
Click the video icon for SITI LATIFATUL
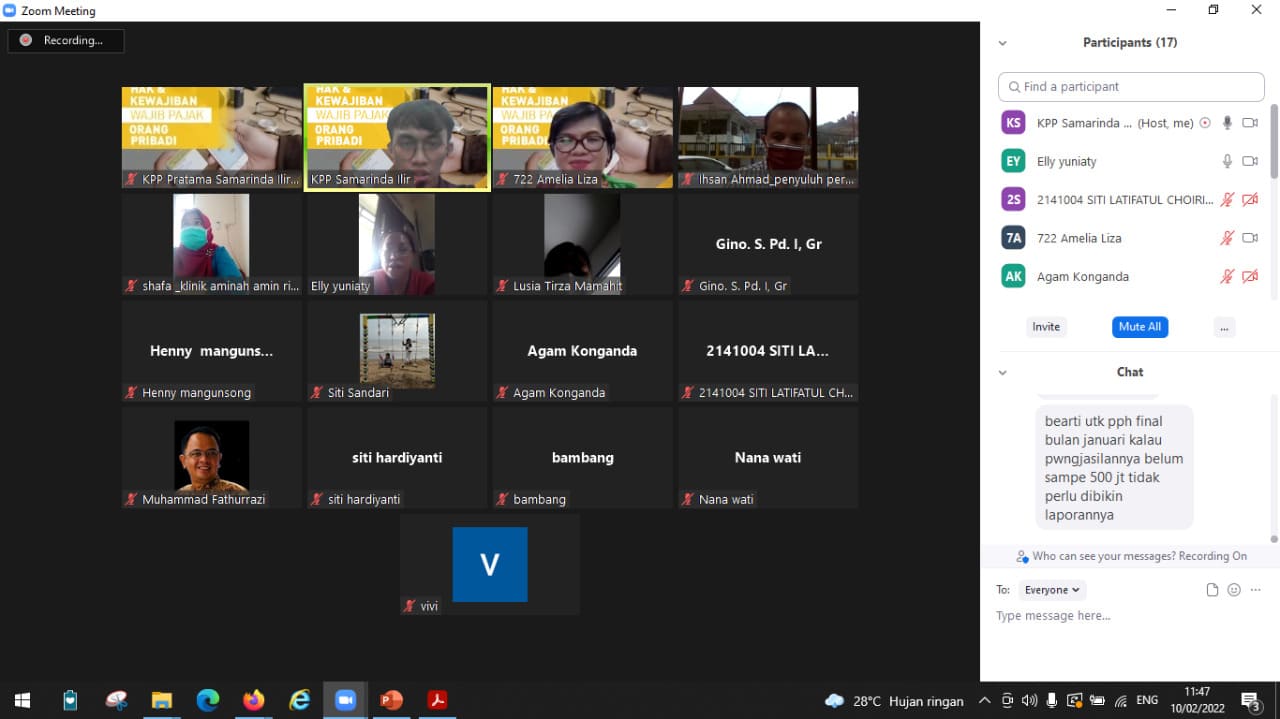tap(1250, 200)
